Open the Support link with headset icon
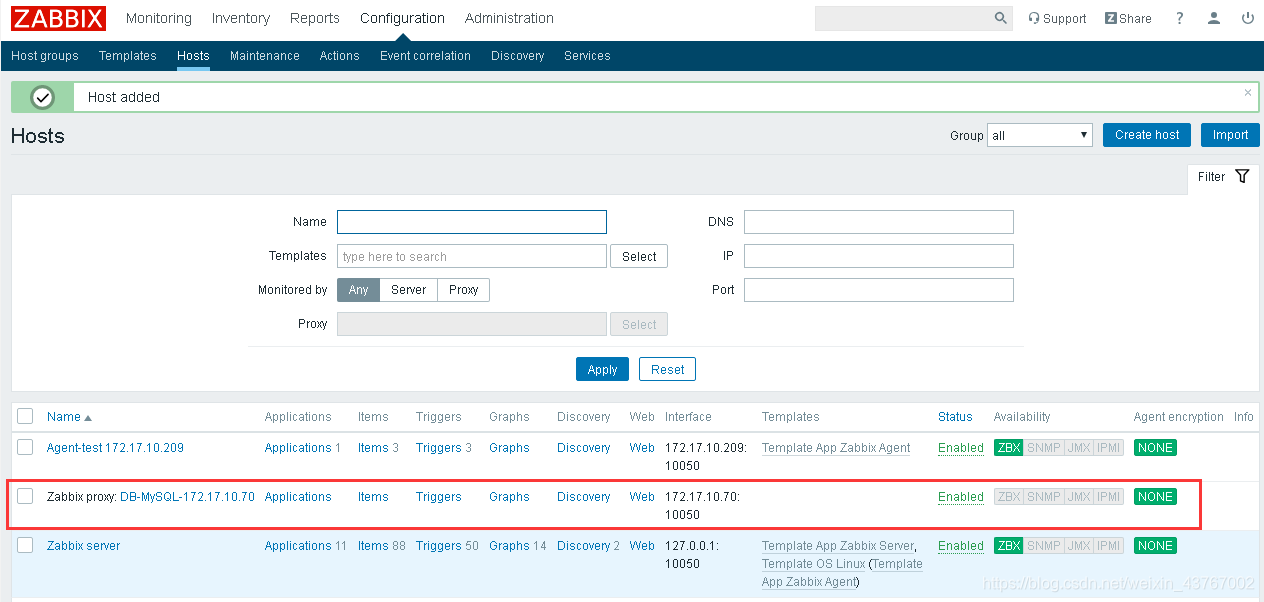The image size is (1264, 602). click(x=1057, y=18)
